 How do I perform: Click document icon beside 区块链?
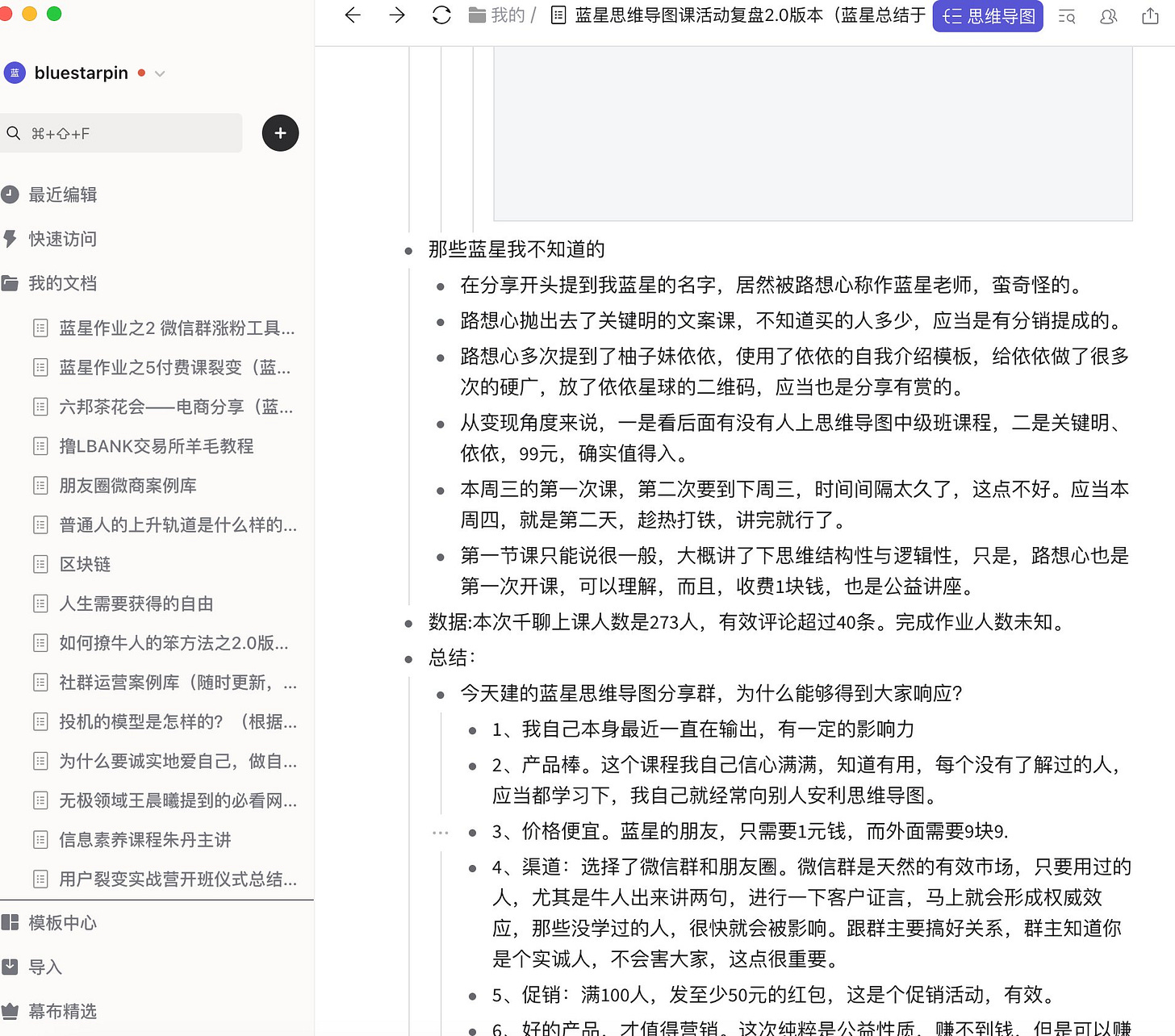[40, 564]
